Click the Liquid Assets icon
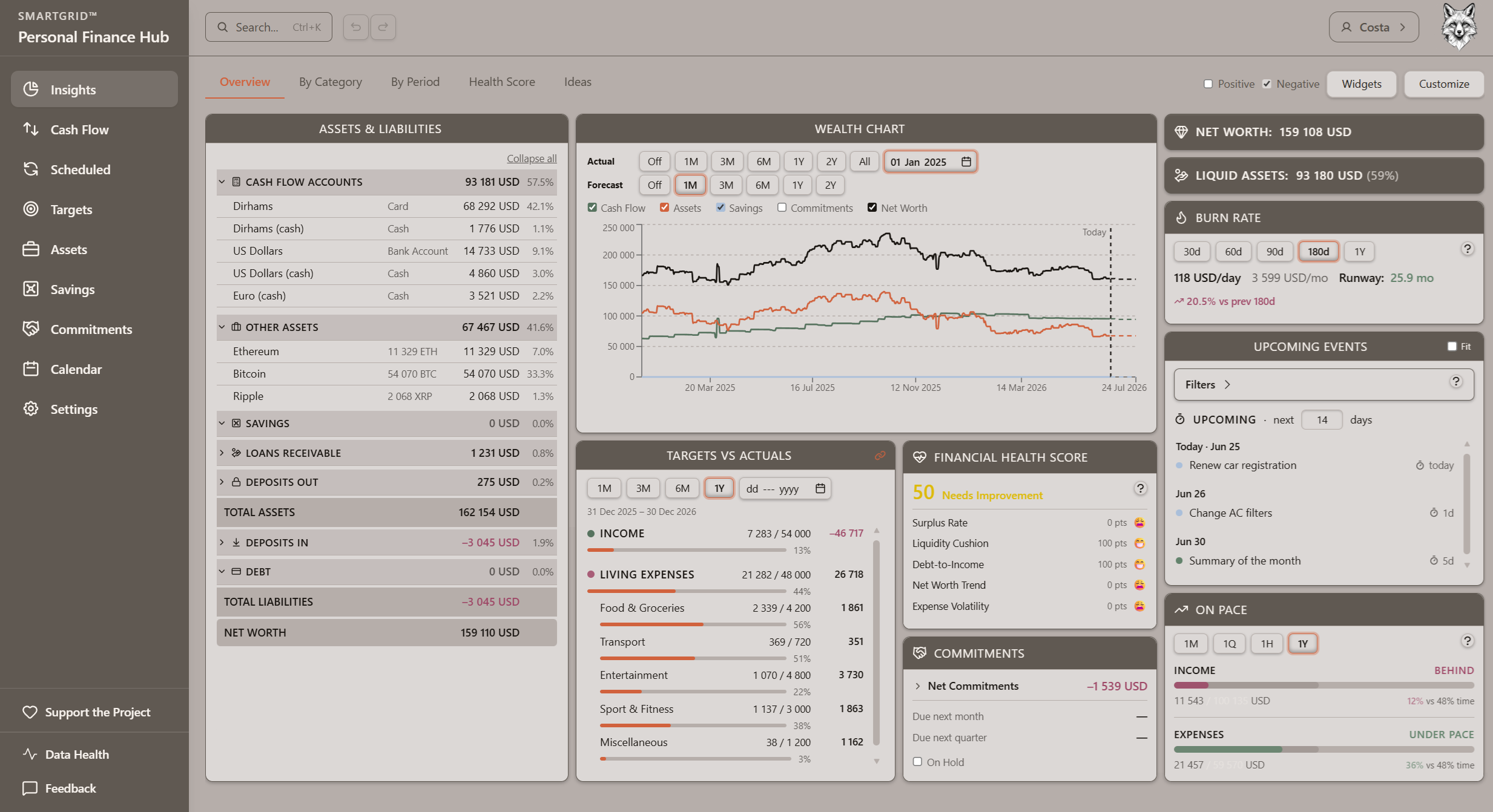1493x812 pixels. pos(1181,175)
